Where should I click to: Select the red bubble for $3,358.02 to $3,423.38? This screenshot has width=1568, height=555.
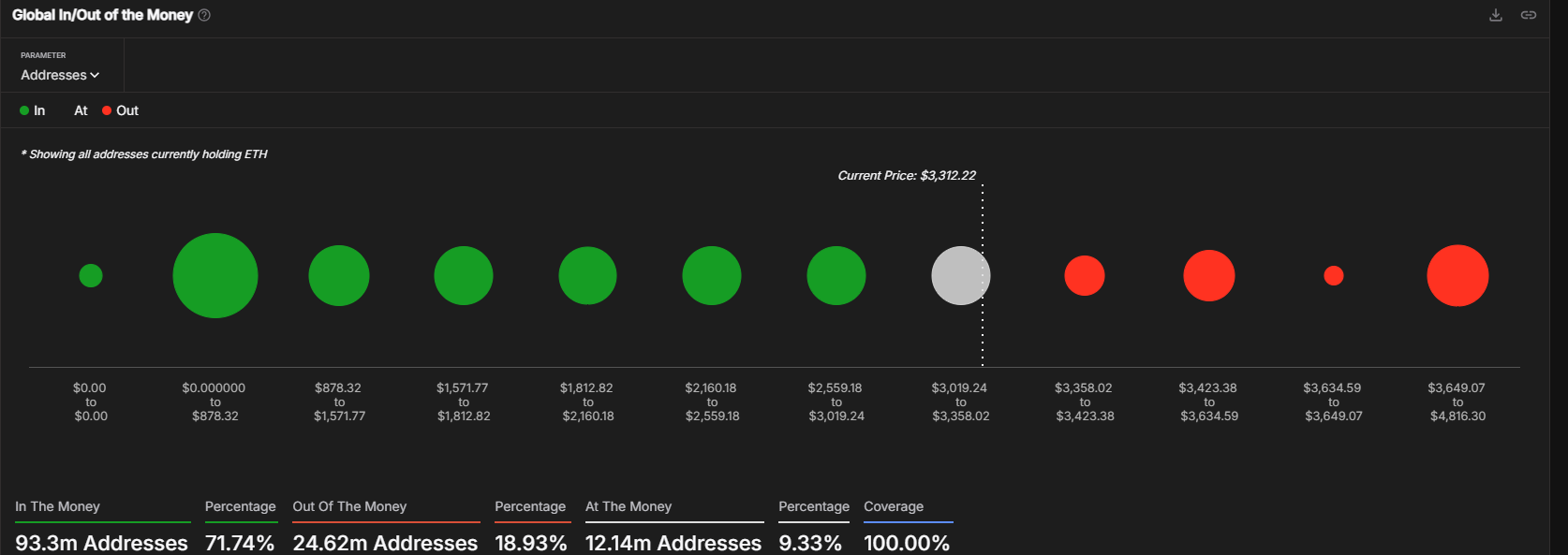1085,275
